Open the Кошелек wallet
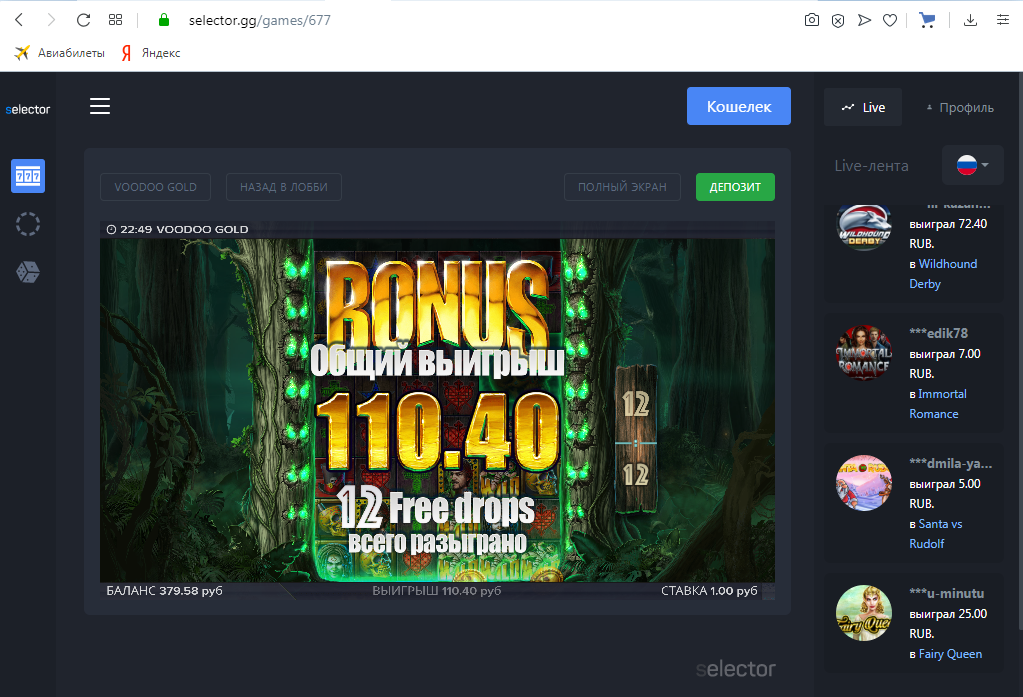Viewport: 1023px width, 697px height. click(x=739, y=106)
